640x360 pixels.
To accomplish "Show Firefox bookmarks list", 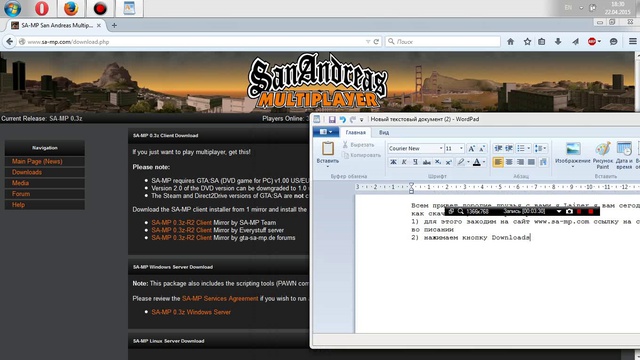I will pyautogui.click(x=542, y=42).
